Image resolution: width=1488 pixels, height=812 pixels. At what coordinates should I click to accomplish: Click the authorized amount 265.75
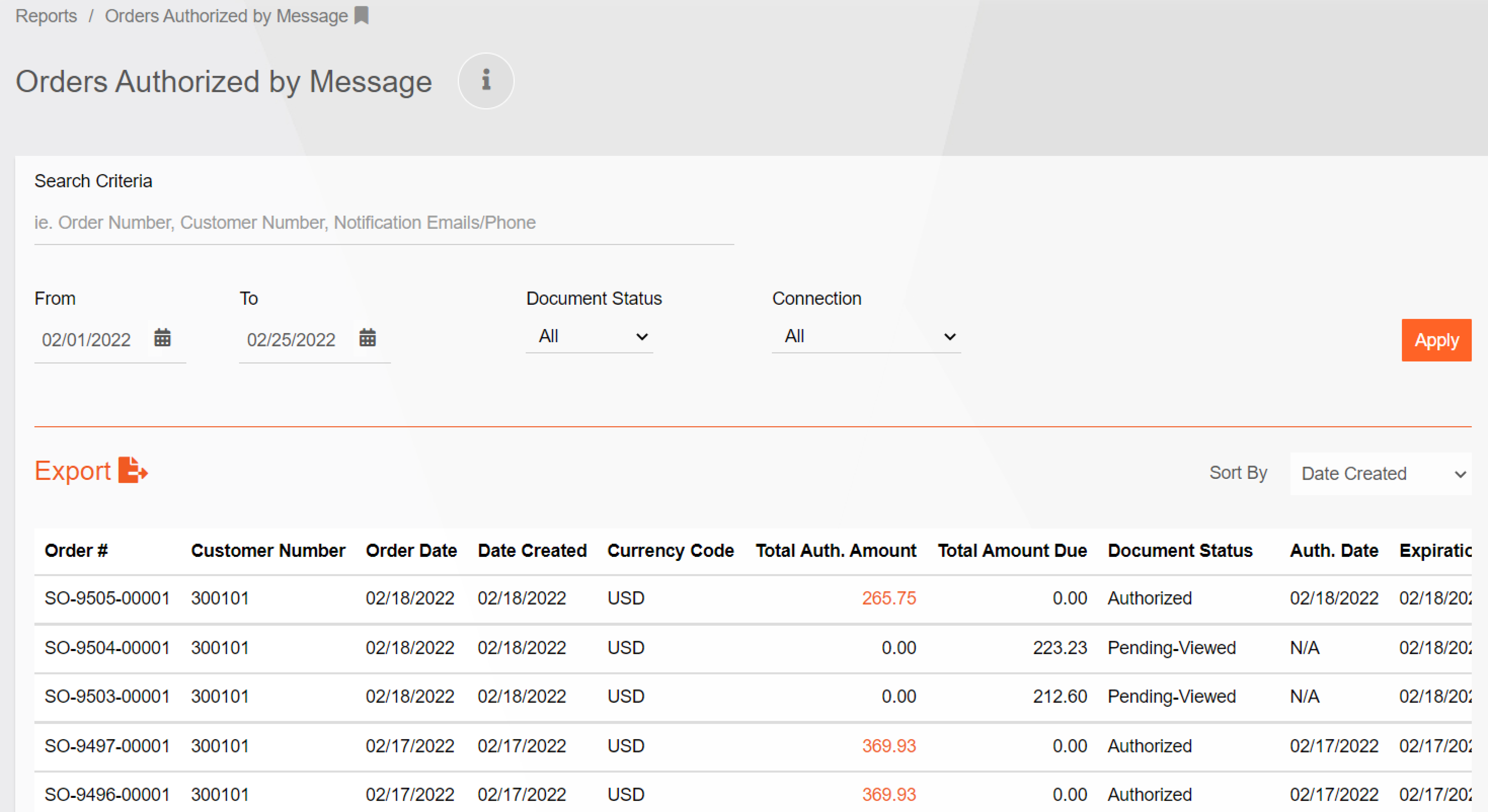point(889,598)
